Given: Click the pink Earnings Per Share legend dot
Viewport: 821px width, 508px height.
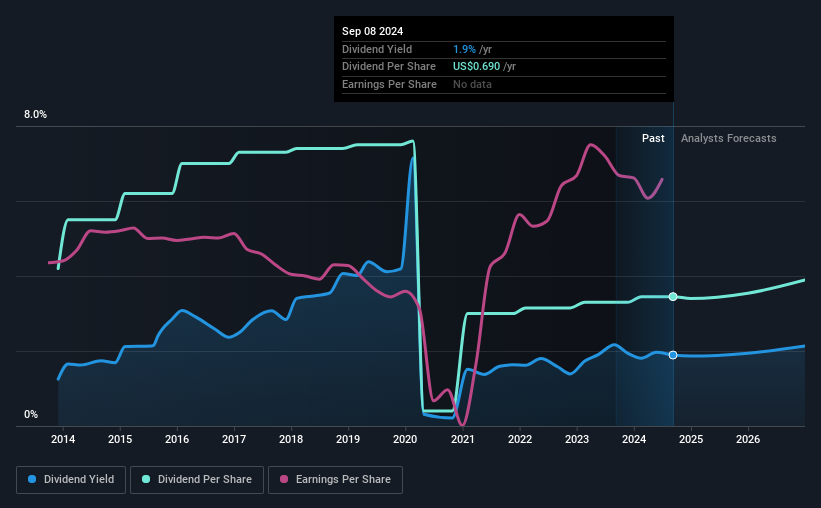Looking at the screenshot, I should click(x=284, y=479).
